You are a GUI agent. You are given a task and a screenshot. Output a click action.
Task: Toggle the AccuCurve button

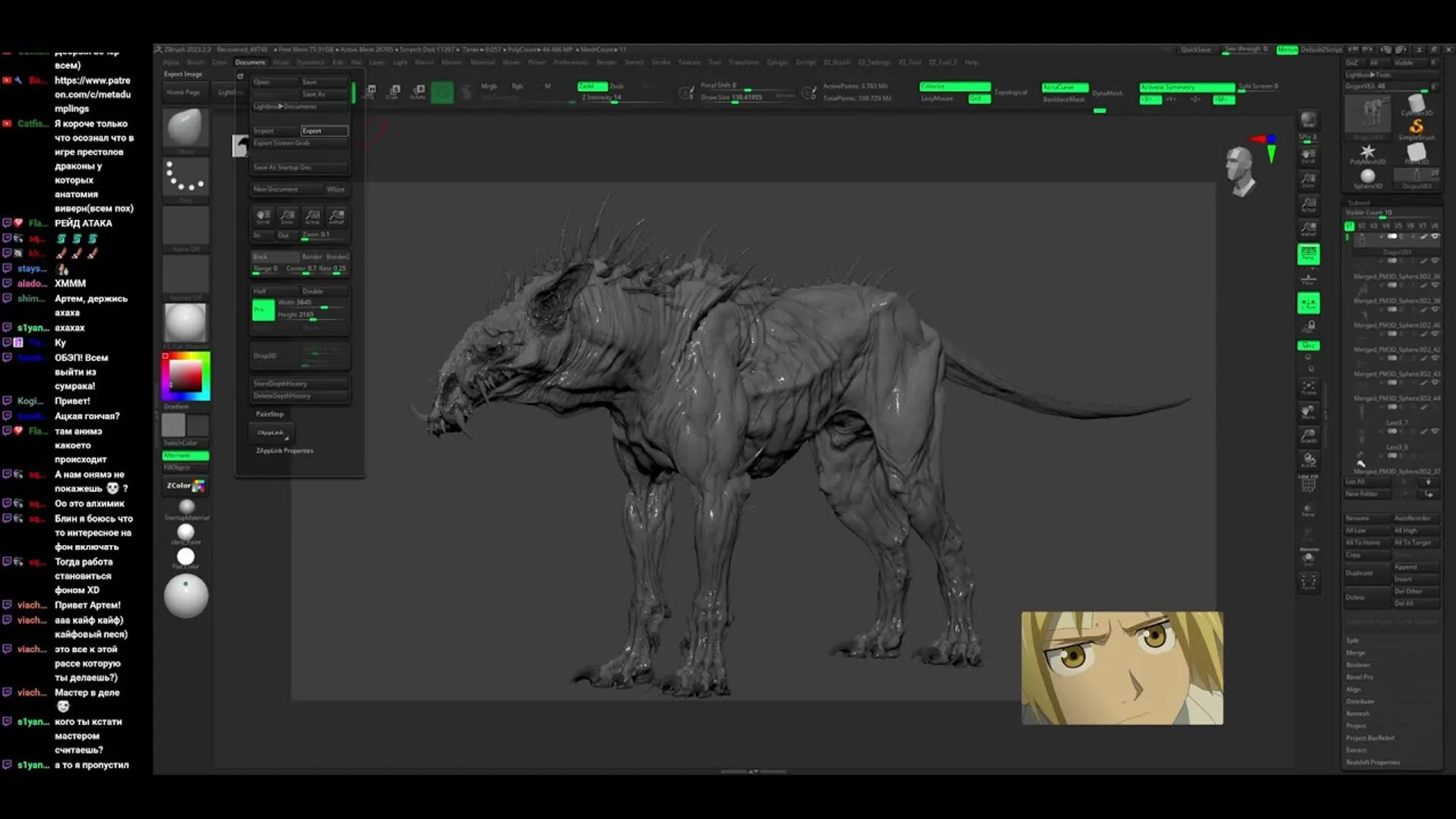[1065, 86]
